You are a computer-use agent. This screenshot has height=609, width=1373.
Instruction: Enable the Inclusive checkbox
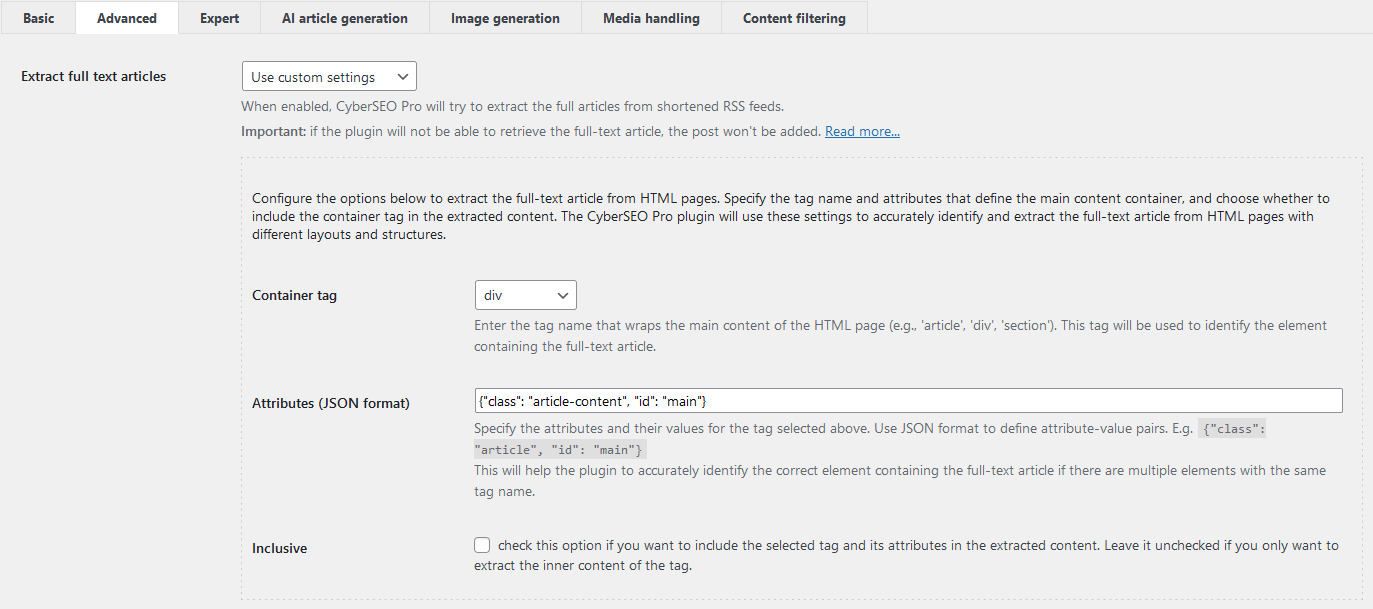481,544
